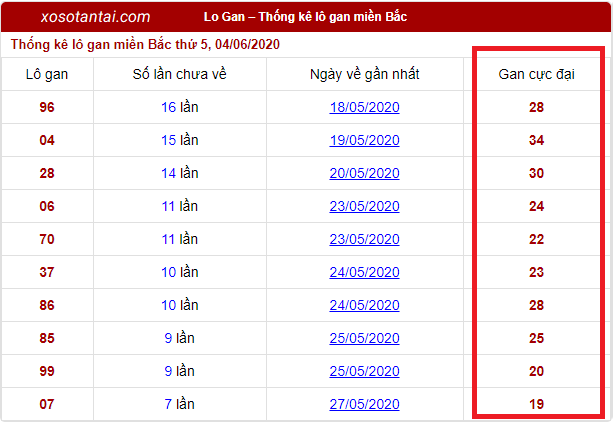Click '10 lần' in row 86
Screen dimensions: 614x425
pyautogui.click(x=180, y=305)
